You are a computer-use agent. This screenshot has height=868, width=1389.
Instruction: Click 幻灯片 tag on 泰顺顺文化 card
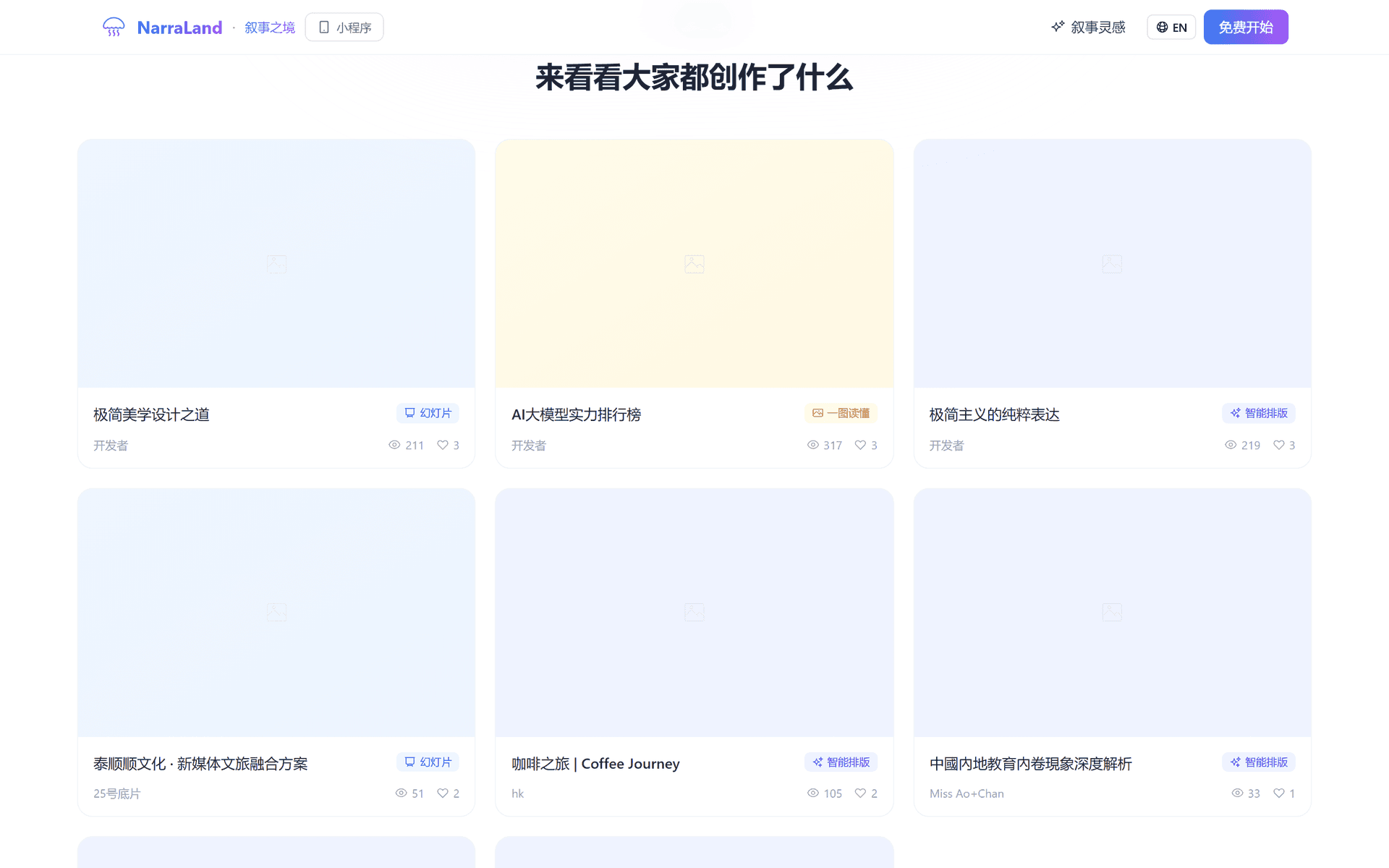428,762
